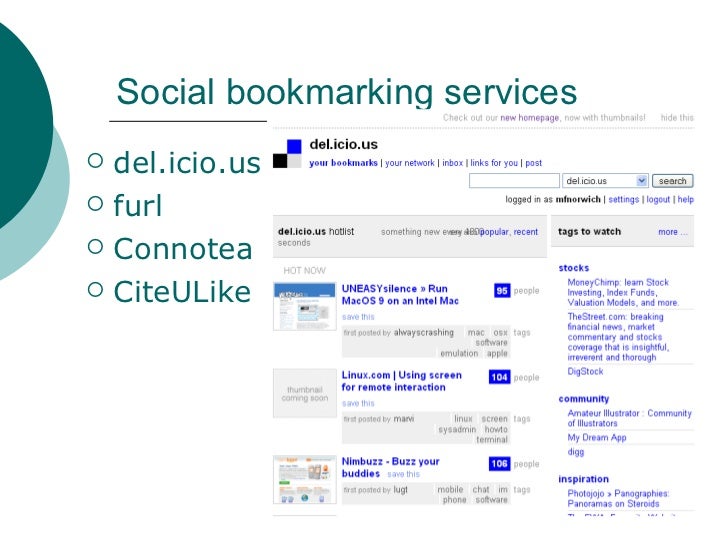
Task: Save the UNEASYsilence bookmark with 'save this'
Action: click(x=358, y=317)
